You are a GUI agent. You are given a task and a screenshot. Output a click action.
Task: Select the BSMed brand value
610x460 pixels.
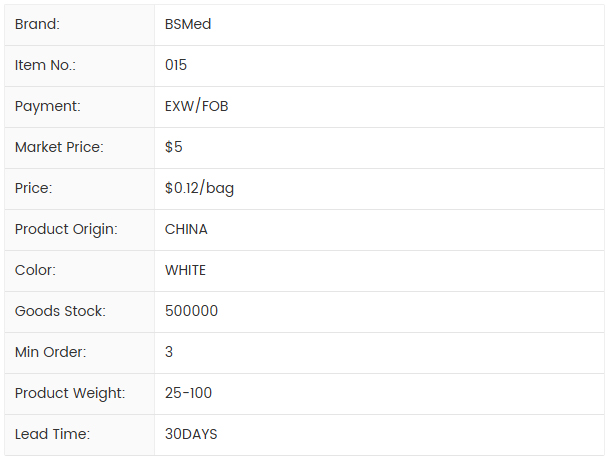point(188,24)
